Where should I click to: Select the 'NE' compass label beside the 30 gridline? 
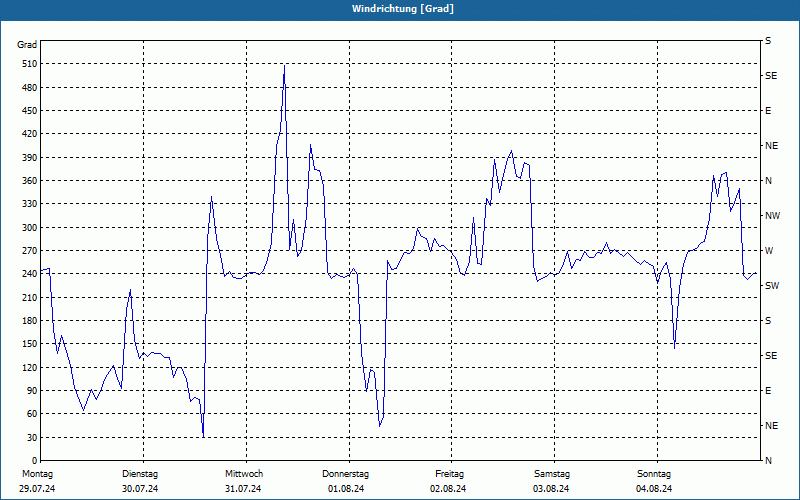click(771, 426)
